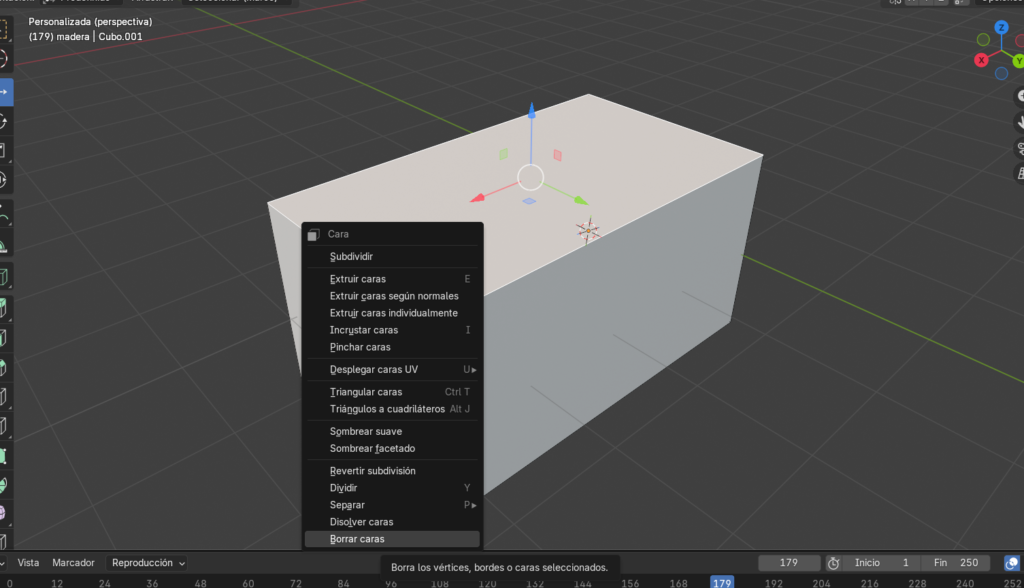The image size is (1024, 588).
Task: Choose Incrustar caras
Action: coord(392,330)
